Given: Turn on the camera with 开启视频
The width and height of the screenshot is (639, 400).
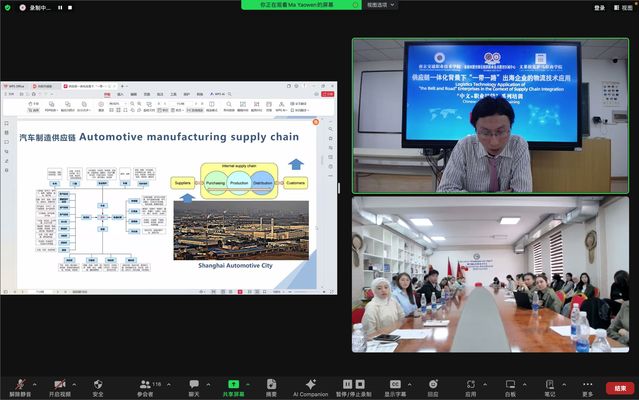Looking at the screenshot, I should pos(59,384).
